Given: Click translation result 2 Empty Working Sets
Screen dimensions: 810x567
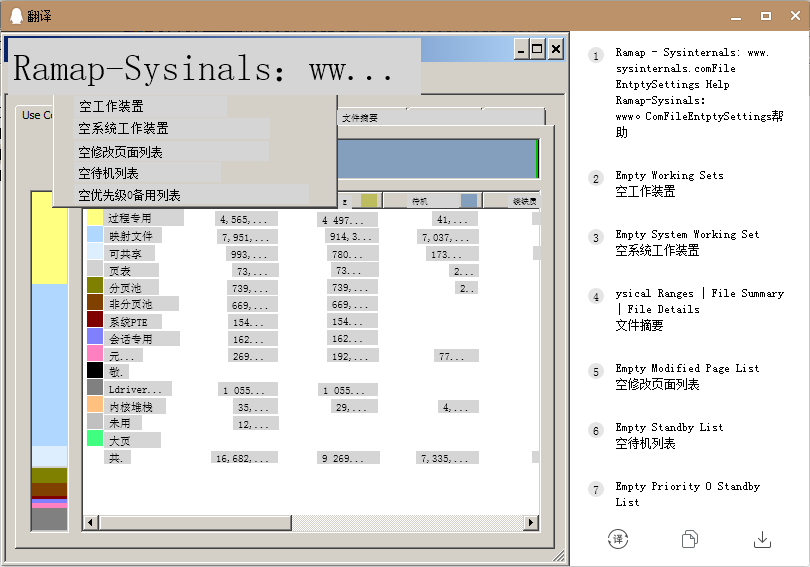Looking at the screenshot, I should [x=669, y=183].
